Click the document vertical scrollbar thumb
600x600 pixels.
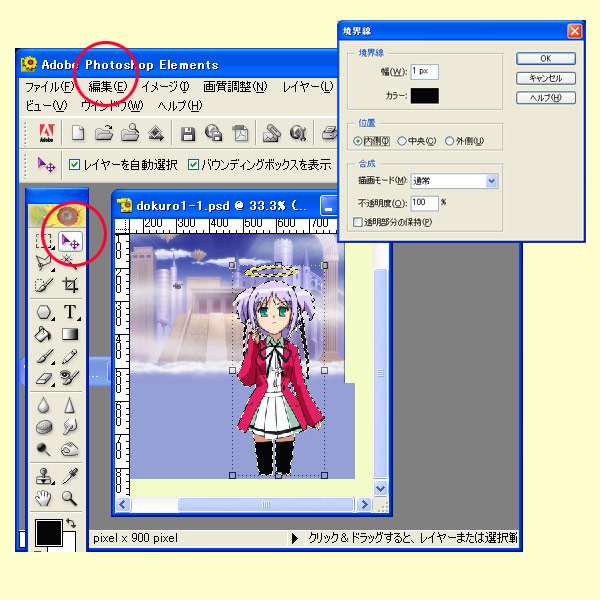[x=380, y=373]
